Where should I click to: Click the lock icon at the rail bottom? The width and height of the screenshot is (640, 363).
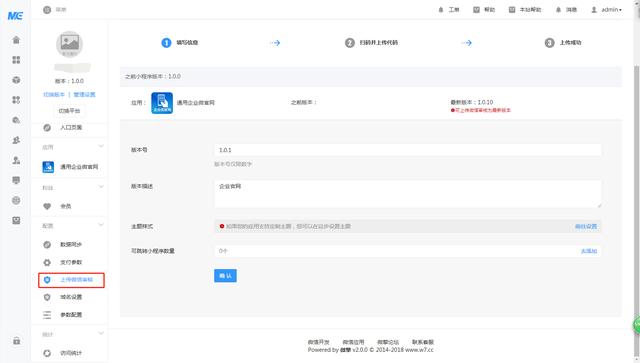pos(16,341)
